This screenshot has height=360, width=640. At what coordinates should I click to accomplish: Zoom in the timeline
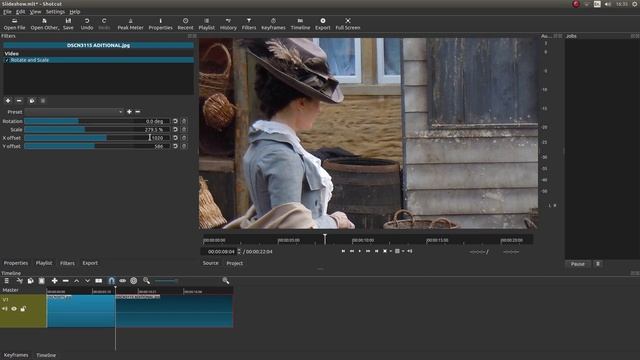pos(226,281)
